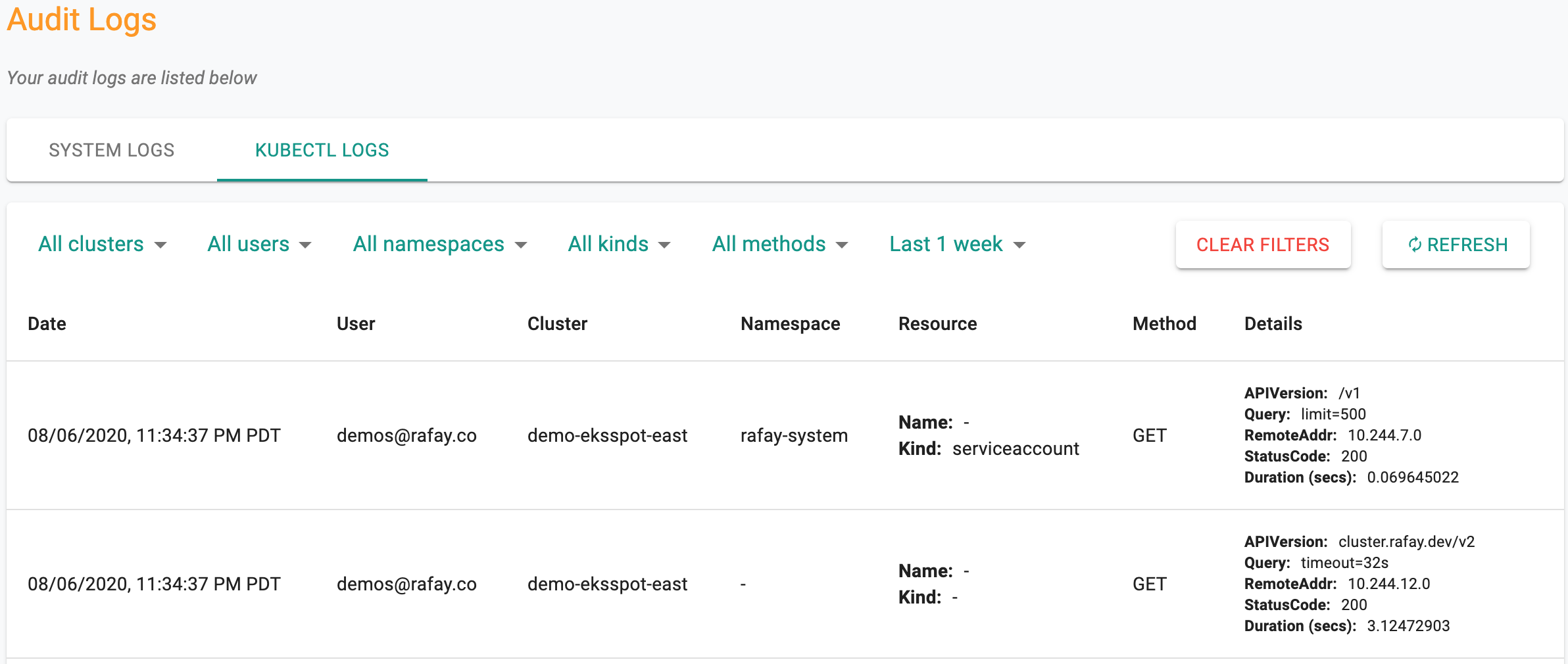Click the Date column header
Image resolution: width=1568 pixels, height=664 pixels.
pos(47,323)
